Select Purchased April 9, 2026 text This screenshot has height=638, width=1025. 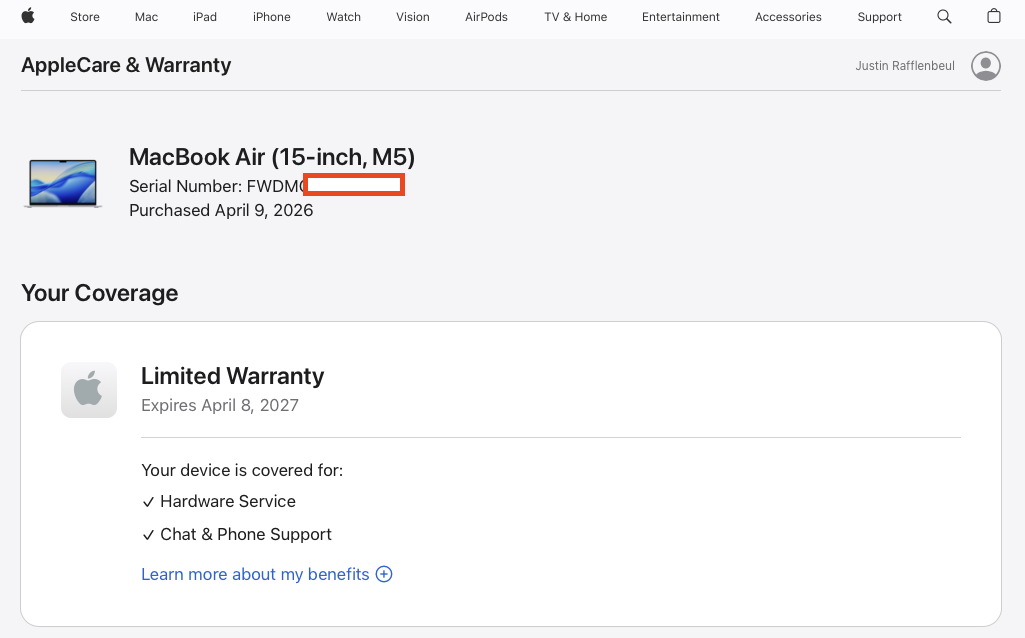click(x=221, y=210)
